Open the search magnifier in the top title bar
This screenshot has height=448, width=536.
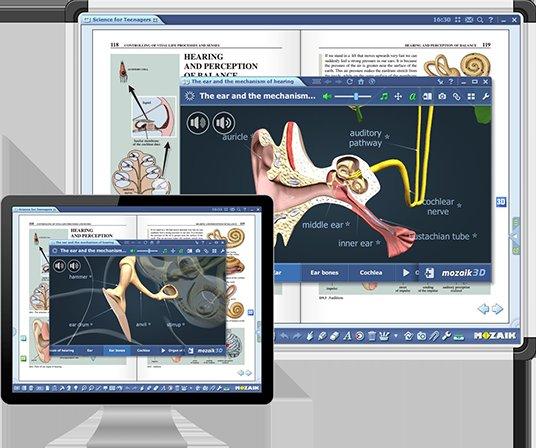(480, 20)
